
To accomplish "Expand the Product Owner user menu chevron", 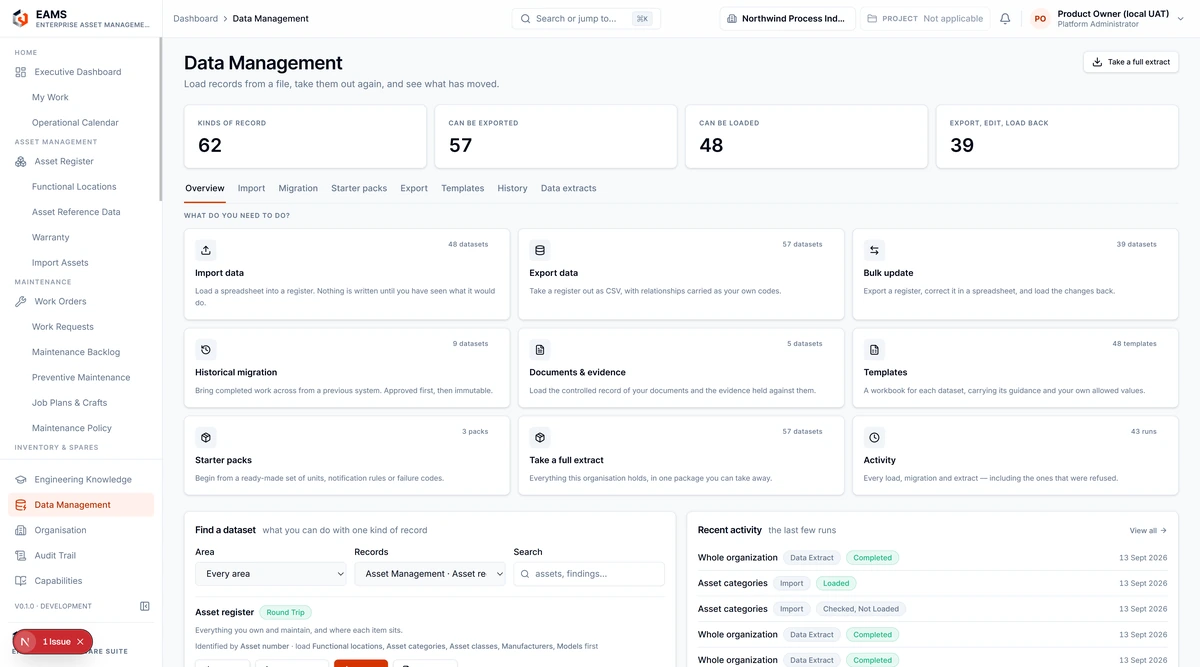I will pyautogui.click(x=1181, y=19).
